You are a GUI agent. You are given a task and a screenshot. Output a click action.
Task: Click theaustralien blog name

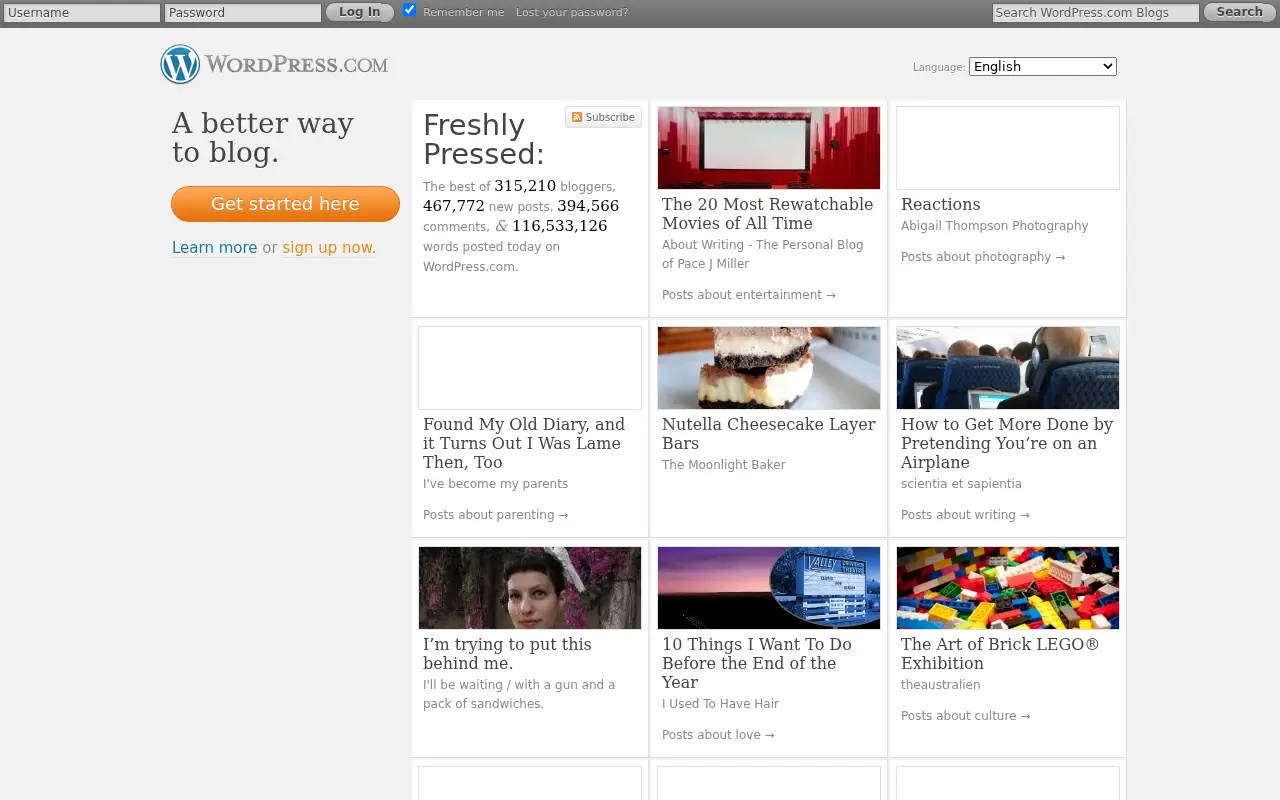tap(940, 685)
